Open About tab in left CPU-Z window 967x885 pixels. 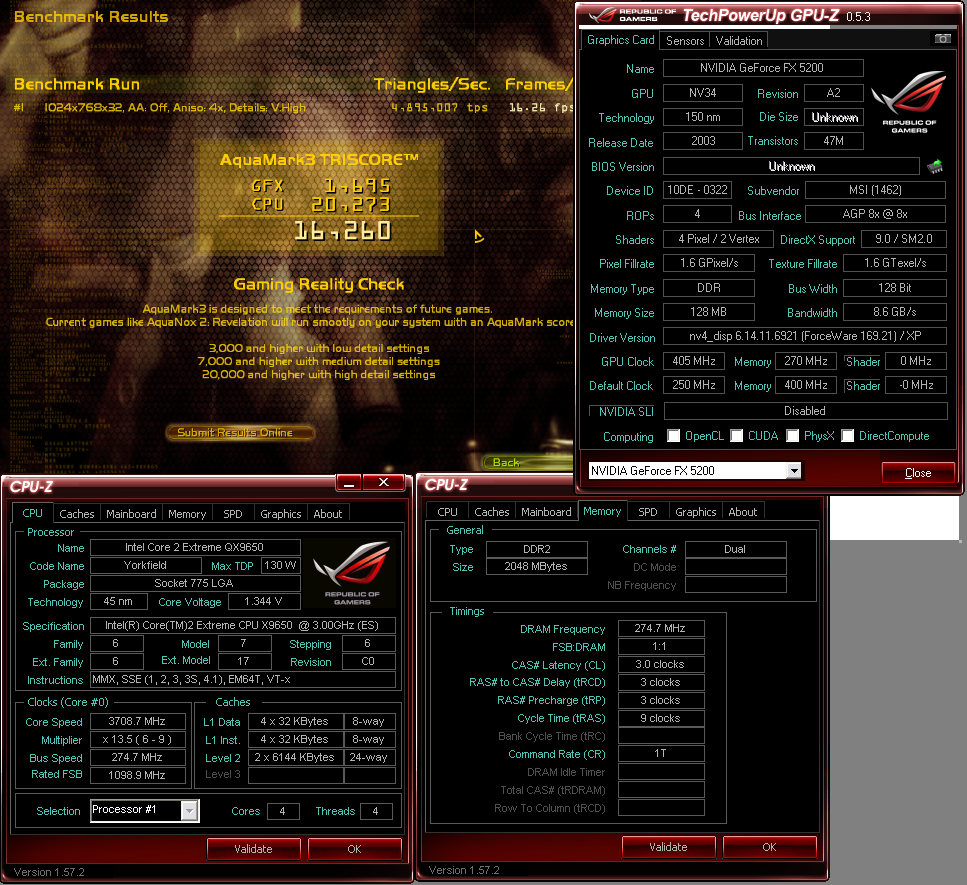pos(327,514)
